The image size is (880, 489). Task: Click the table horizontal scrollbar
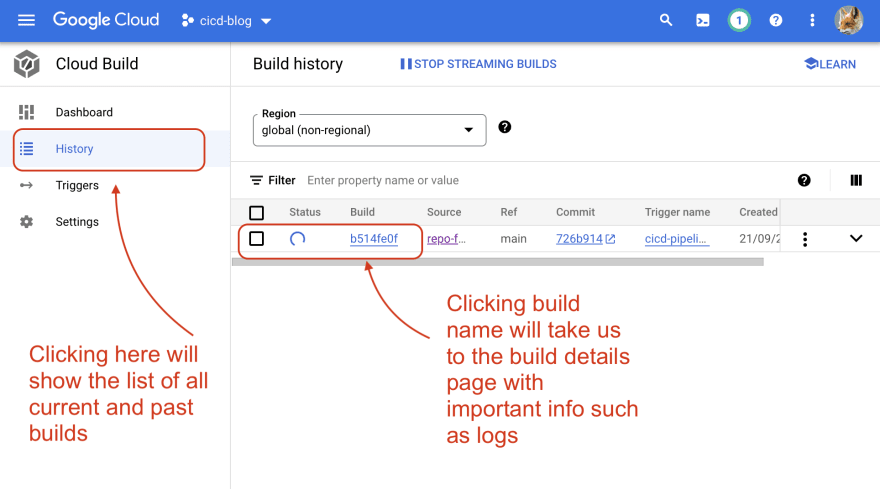pos(498,262)
